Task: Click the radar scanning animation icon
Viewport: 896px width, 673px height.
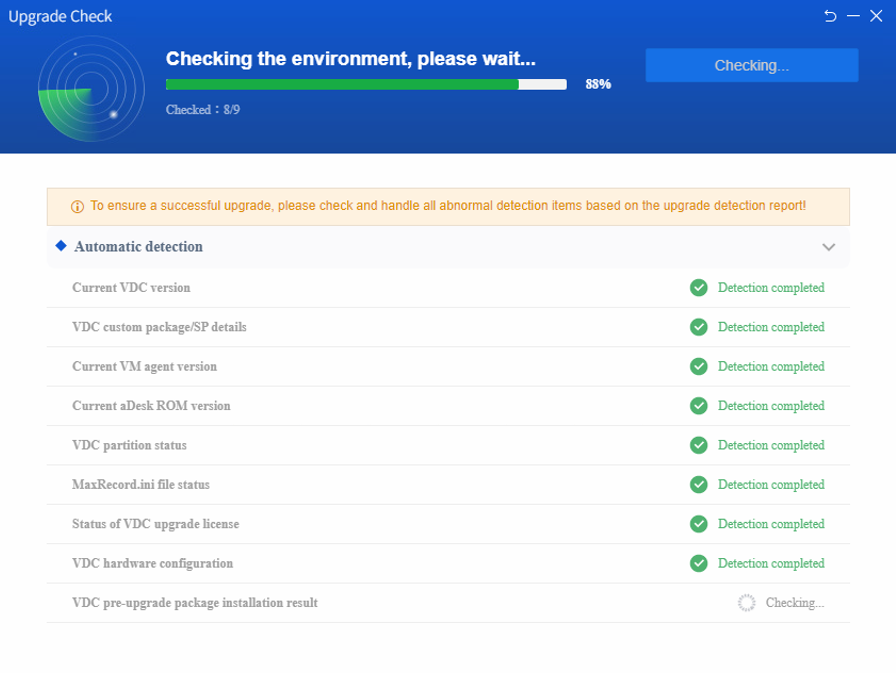Action: click(x=91, y=89)
